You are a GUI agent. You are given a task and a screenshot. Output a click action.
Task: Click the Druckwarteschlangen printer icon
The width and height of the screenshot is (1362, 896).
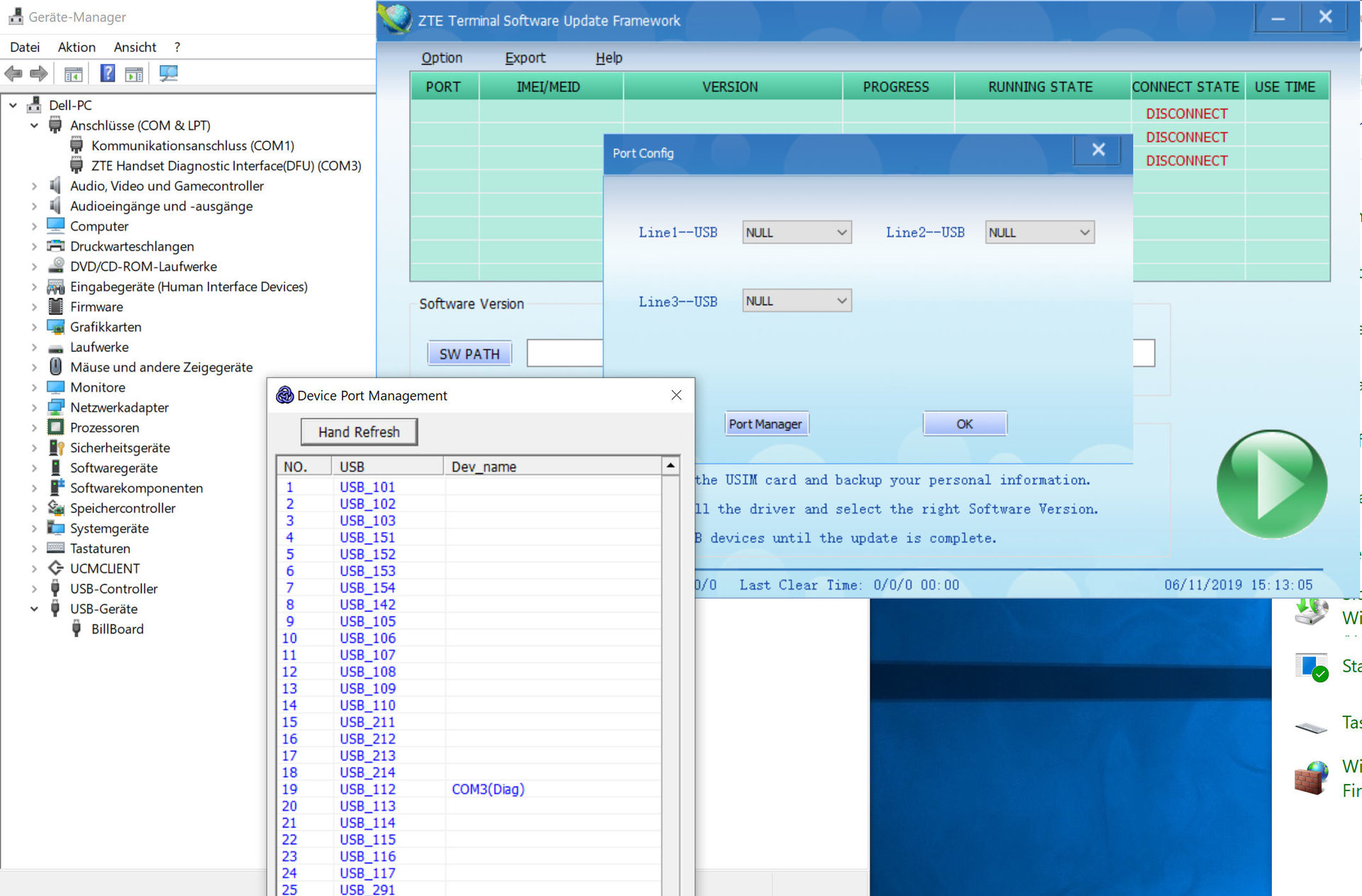tap(55, 246)
